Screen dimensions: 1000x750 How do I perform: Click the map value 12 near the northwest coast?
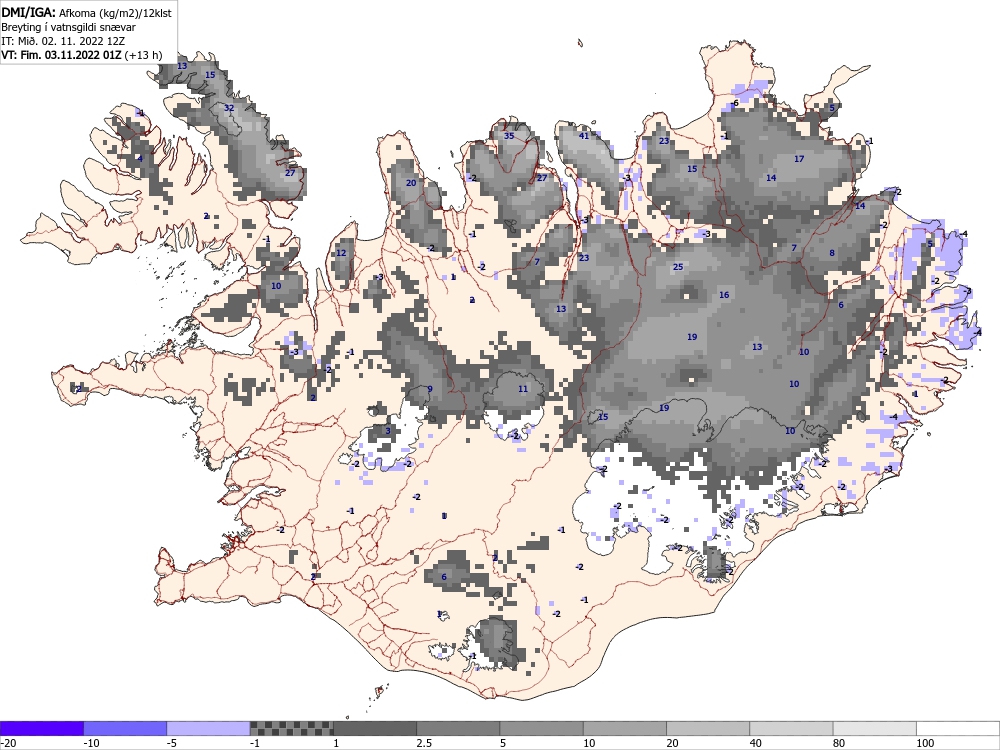341,253
